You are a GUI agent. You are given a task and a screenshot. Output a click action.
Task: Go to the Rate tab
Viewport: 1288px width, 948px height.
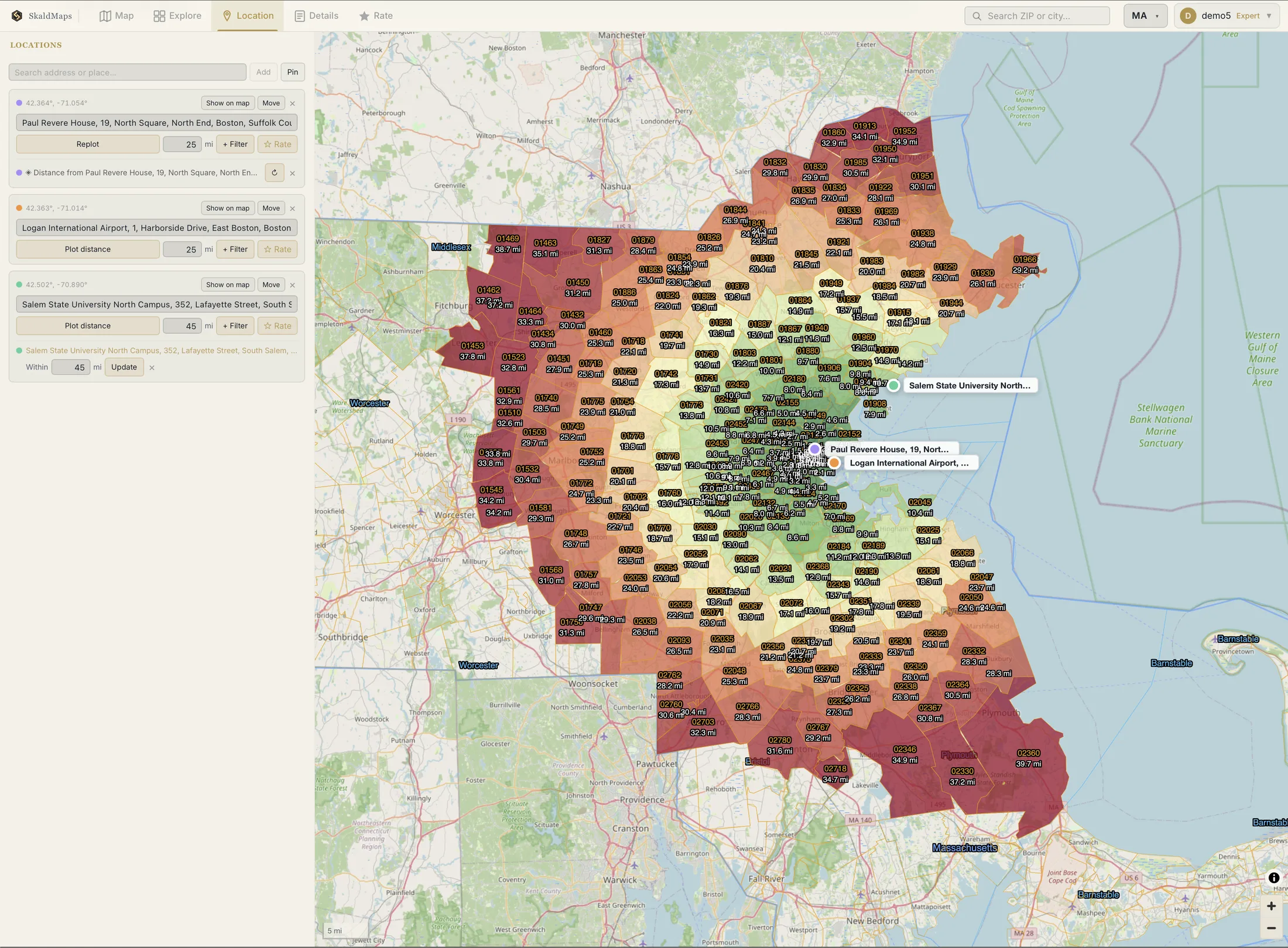tap(376, 16)
